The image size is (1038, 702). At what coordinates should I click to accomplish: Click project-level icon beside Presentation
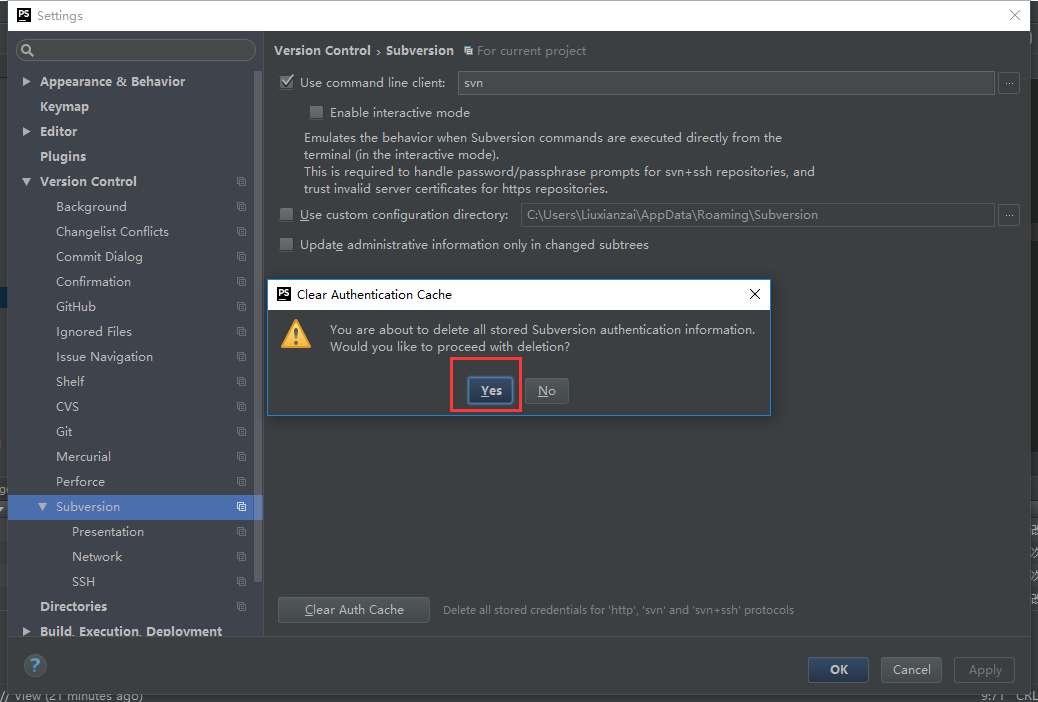tap(242, 532)
